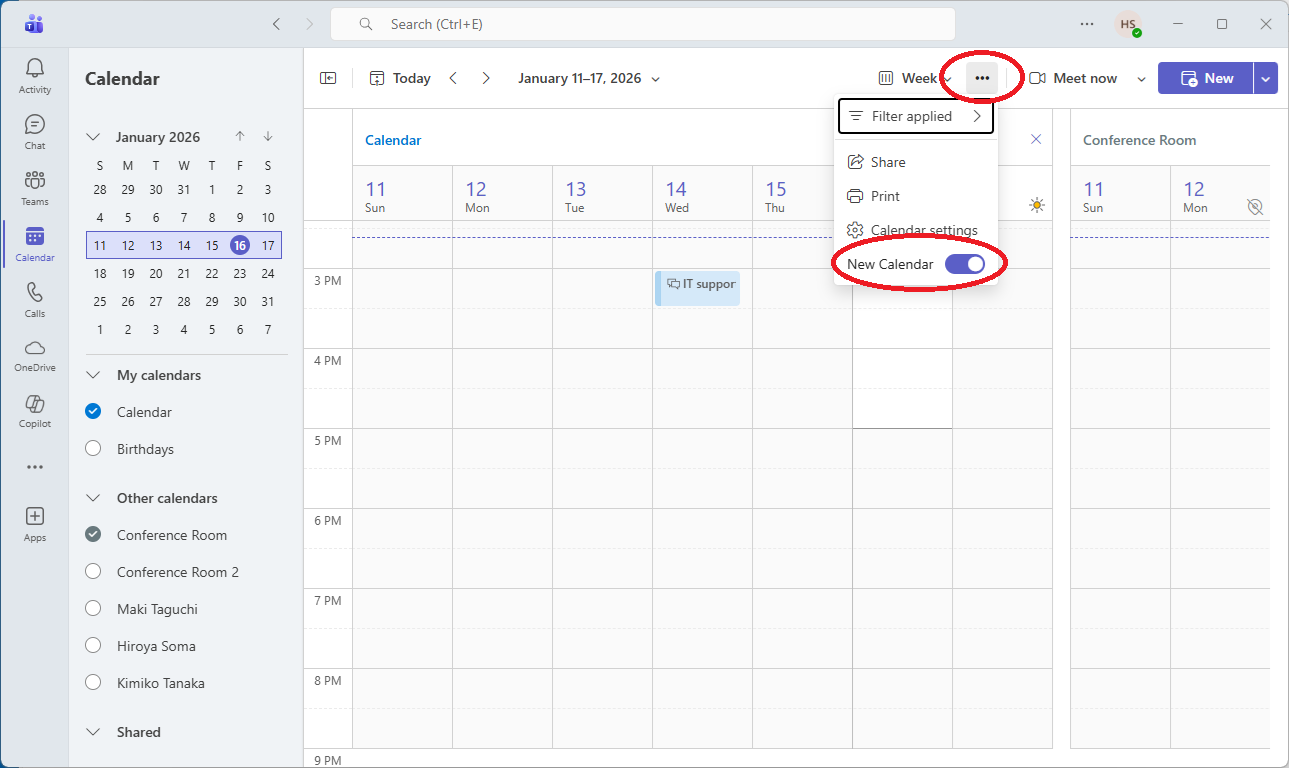1289x768 pixels.
Task: Turn off the New Calendar toggle
Action: pos(965,264)
